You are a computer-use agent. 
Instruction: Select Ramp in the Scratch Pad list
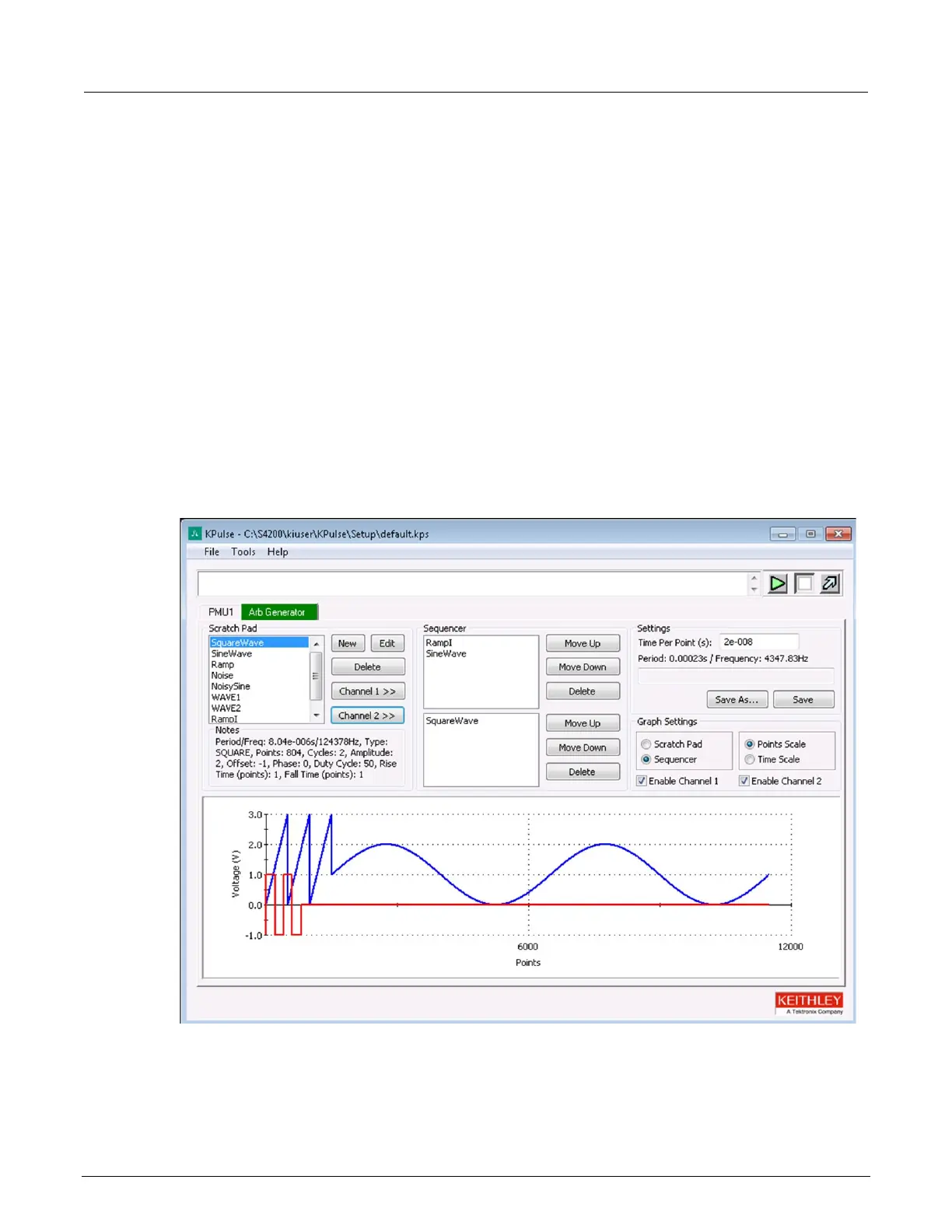click(x=222, y=665)
